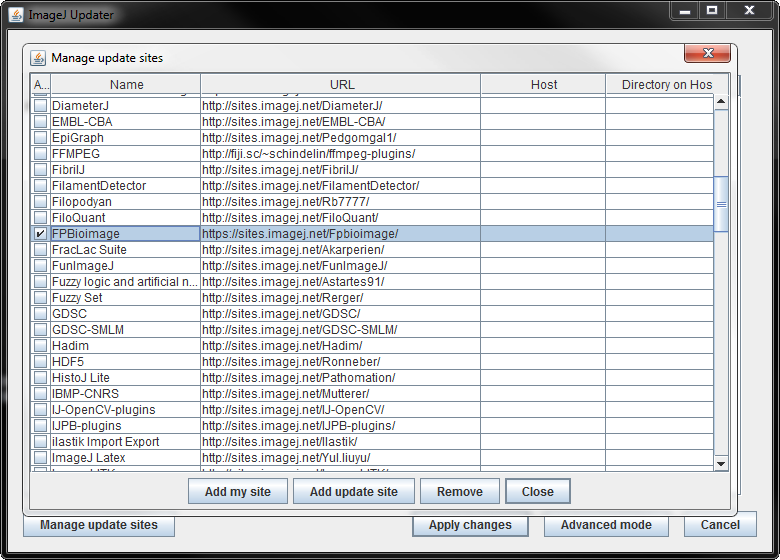This screenshot has height=560, width=780.
Task: Click the scrollbar down arrow
Action: click(721, 464)
